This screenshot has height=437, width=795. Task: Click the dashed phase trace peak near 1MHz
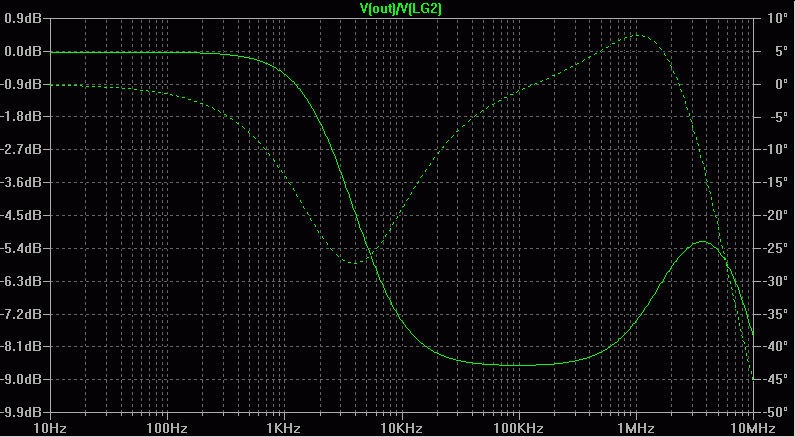tap(637, 35)
